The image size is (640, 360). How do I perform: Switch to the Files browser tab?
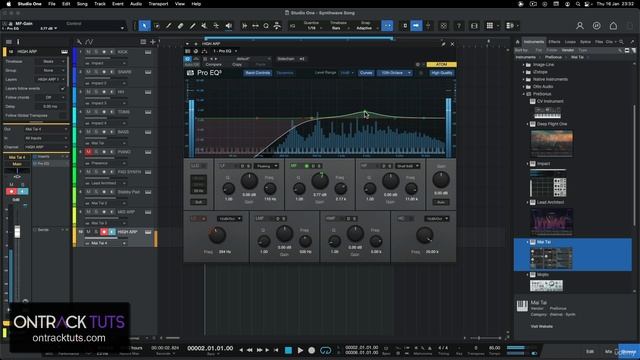[x=599, y=42]
